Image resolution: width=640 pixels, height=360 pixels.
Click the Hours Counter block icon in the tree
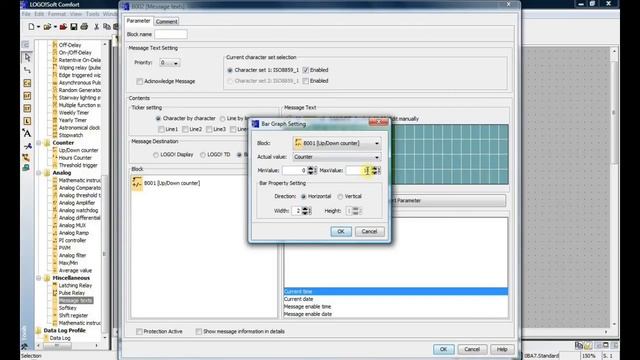pos(55,158)
